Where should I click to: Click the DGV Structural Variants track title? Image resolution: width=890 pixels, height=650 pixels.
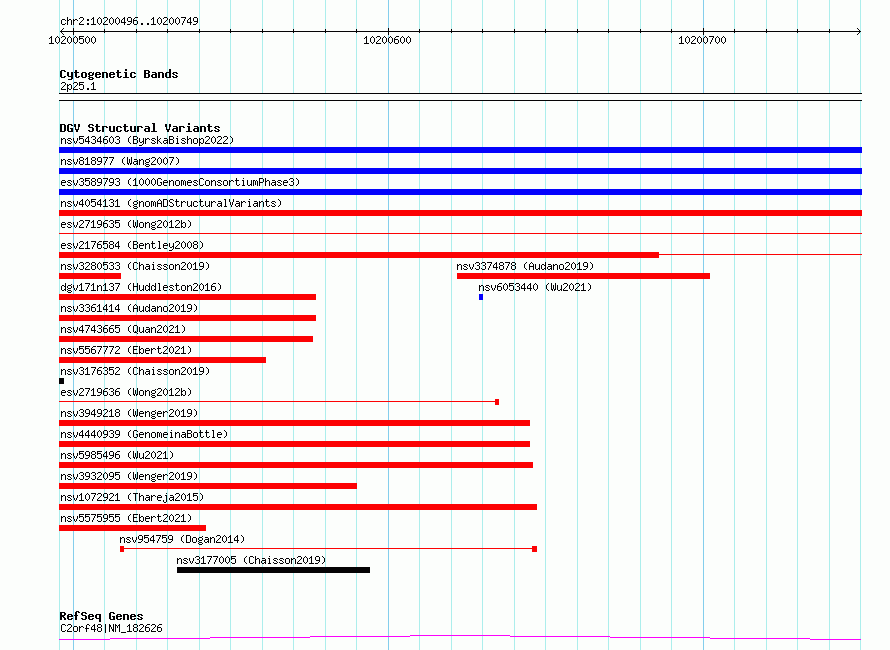140,128
